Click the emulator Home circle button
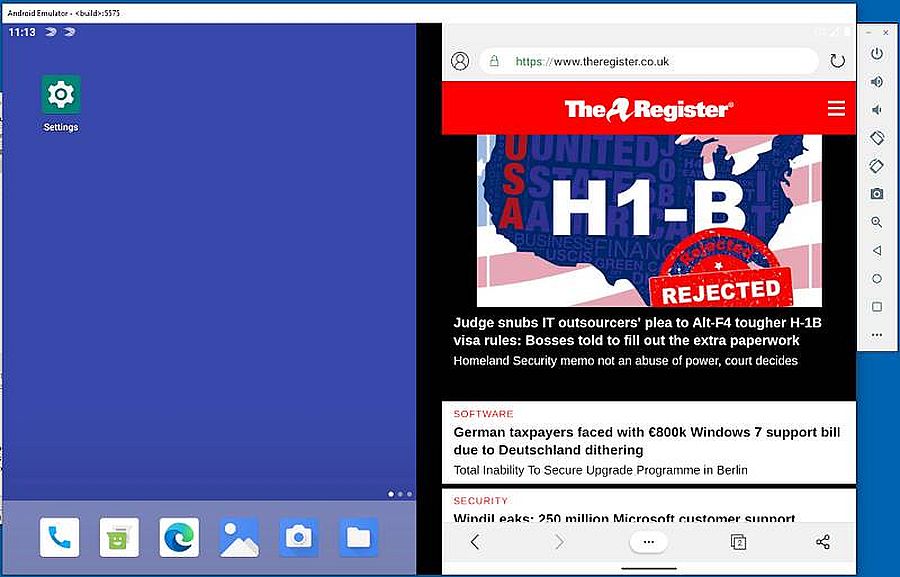The width and height of the screenshot is (900, 577). click(x=876, y=278)
